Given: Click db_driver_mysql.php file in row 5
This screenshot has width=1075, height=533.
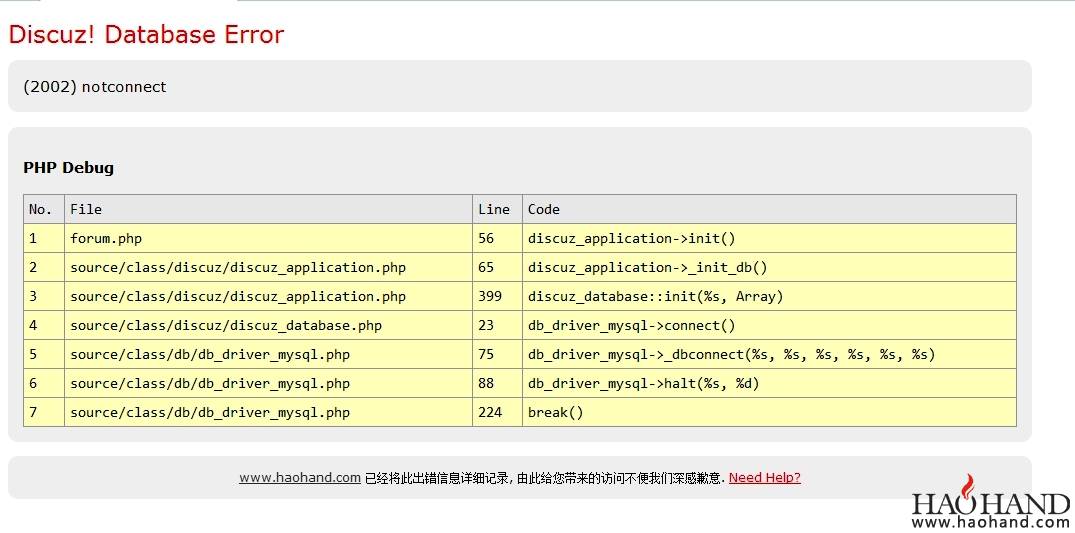Looking at the screenshot, I should (x=268, y=355).
